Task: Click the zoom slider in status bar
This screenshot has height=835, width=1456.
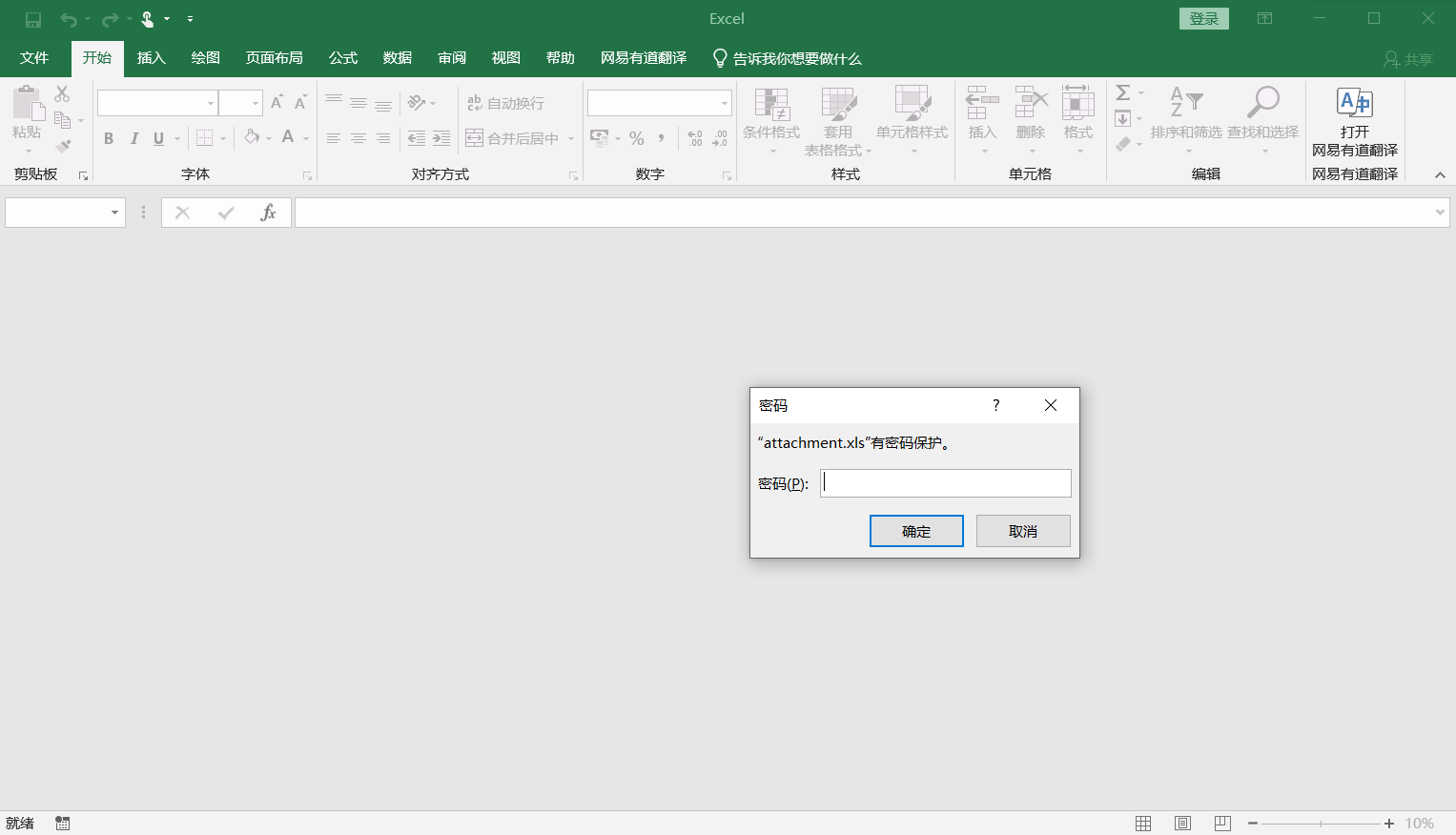Action: [x=1321, y=824]
